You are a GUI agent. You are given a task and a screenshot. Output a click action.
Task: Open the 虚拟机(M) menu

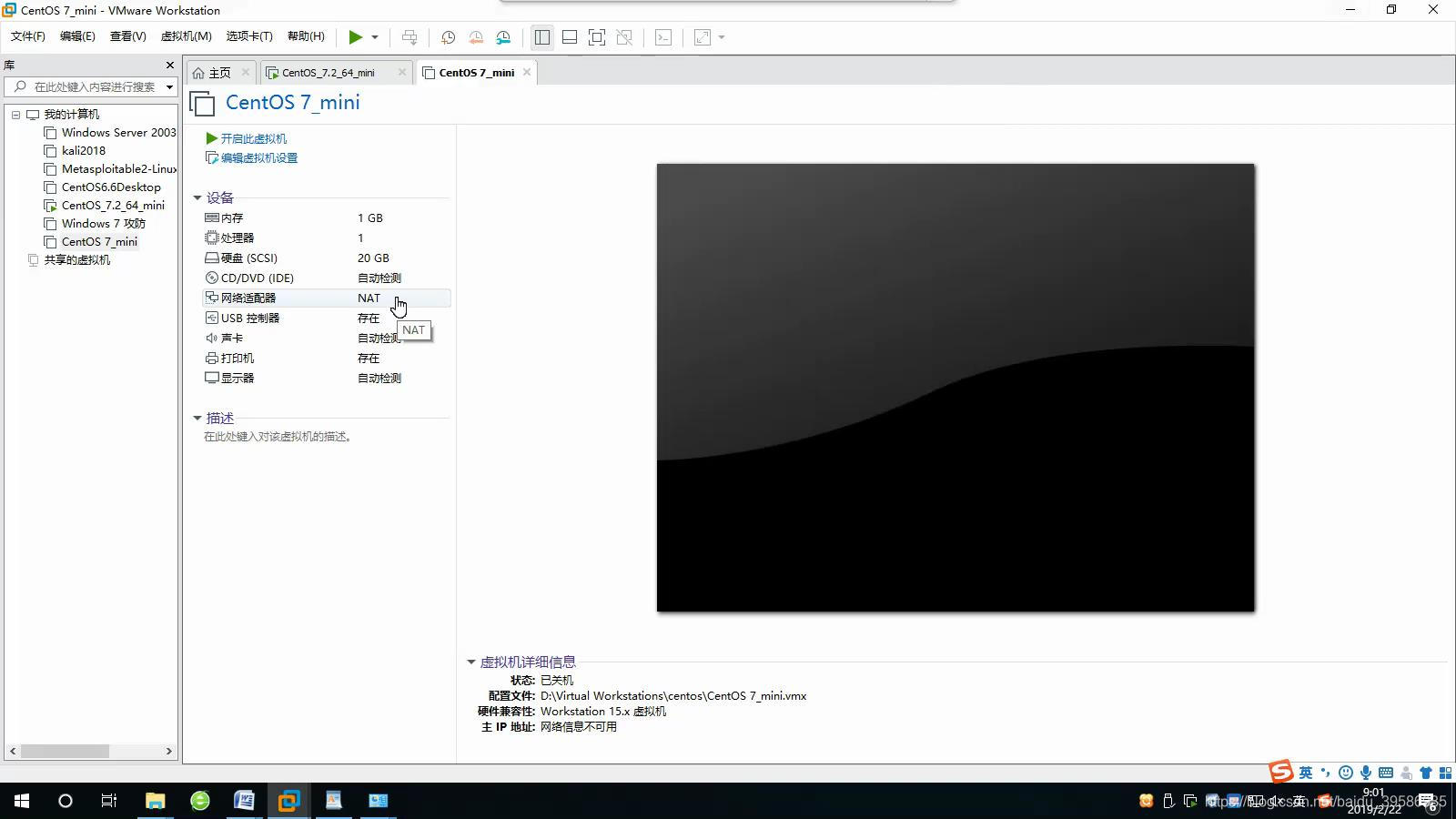point(186,36)
